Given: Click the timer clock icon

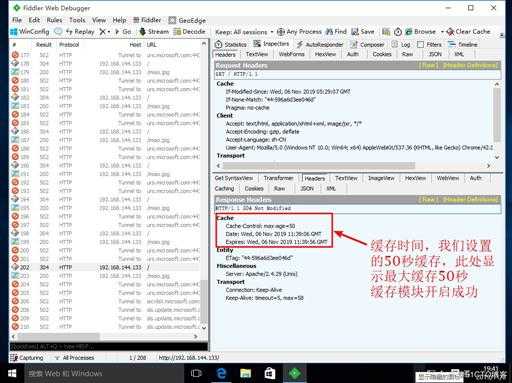Looking at the screenshot, I should (x=398, y=32).
